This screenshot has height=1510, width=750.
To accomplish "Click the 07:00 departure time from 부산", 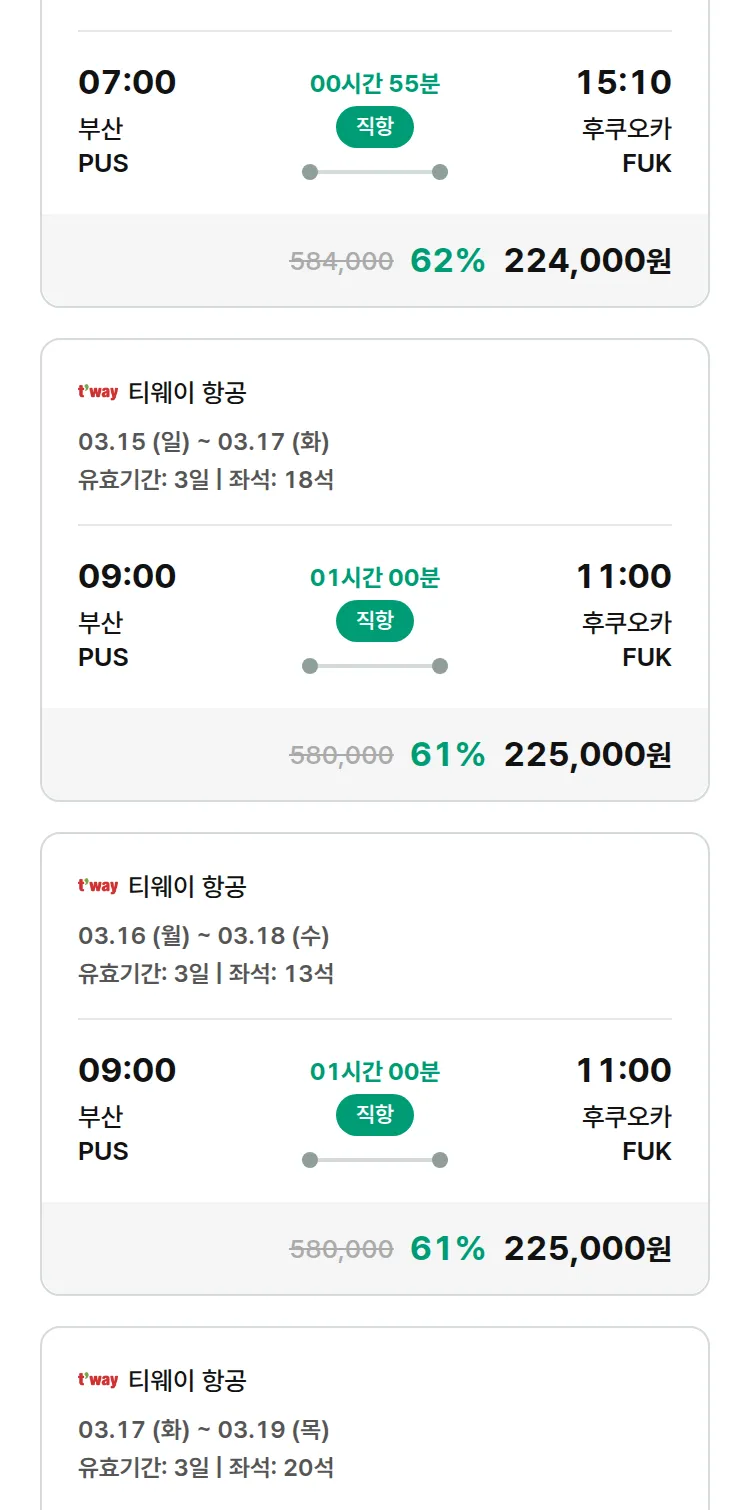I will pyautogui.click(x=127, y=82).
